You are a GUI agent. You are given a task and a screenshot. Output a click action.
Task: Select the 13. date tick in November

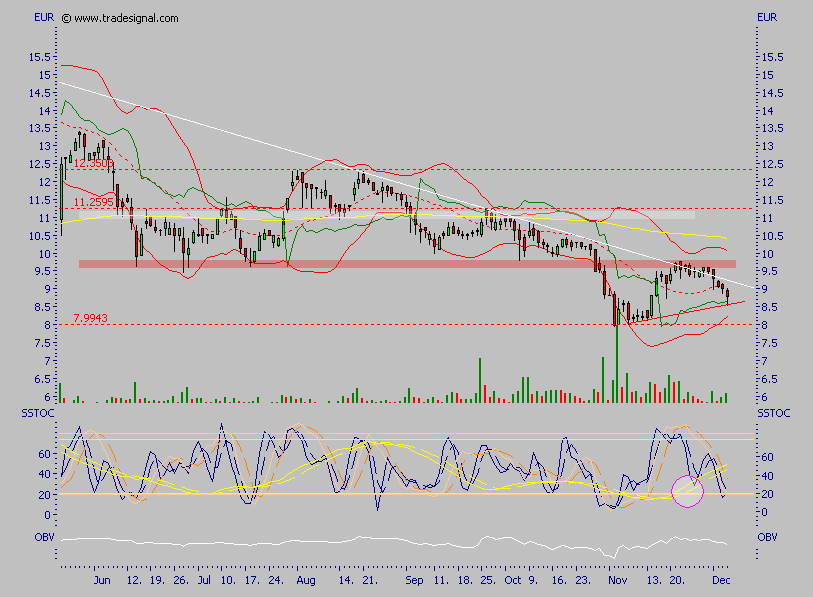pyautogui.click(x=654, y=580)
